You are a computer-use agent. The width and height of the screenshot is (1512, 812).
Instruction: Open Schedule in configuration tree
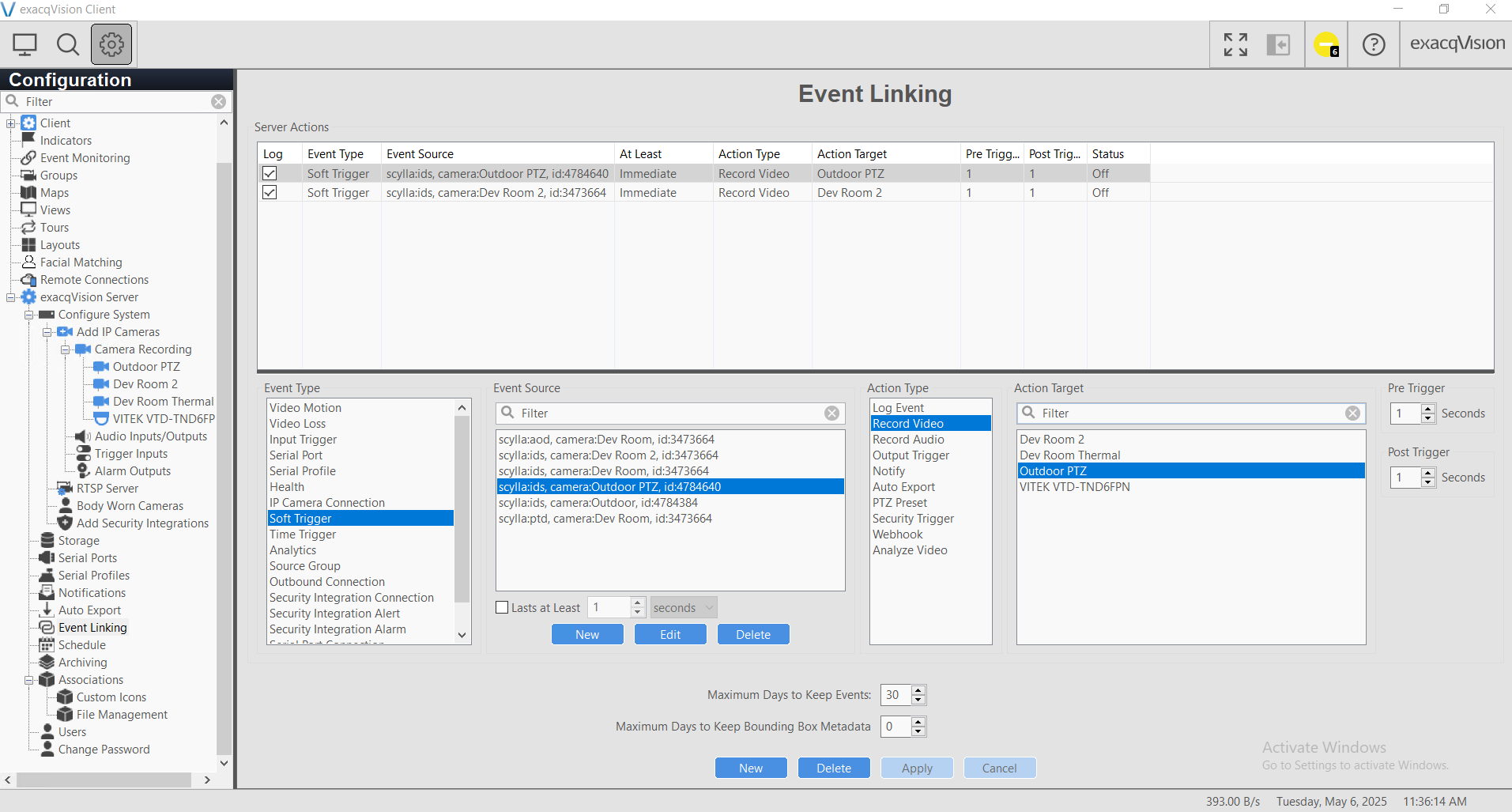[x=81, y=645]
